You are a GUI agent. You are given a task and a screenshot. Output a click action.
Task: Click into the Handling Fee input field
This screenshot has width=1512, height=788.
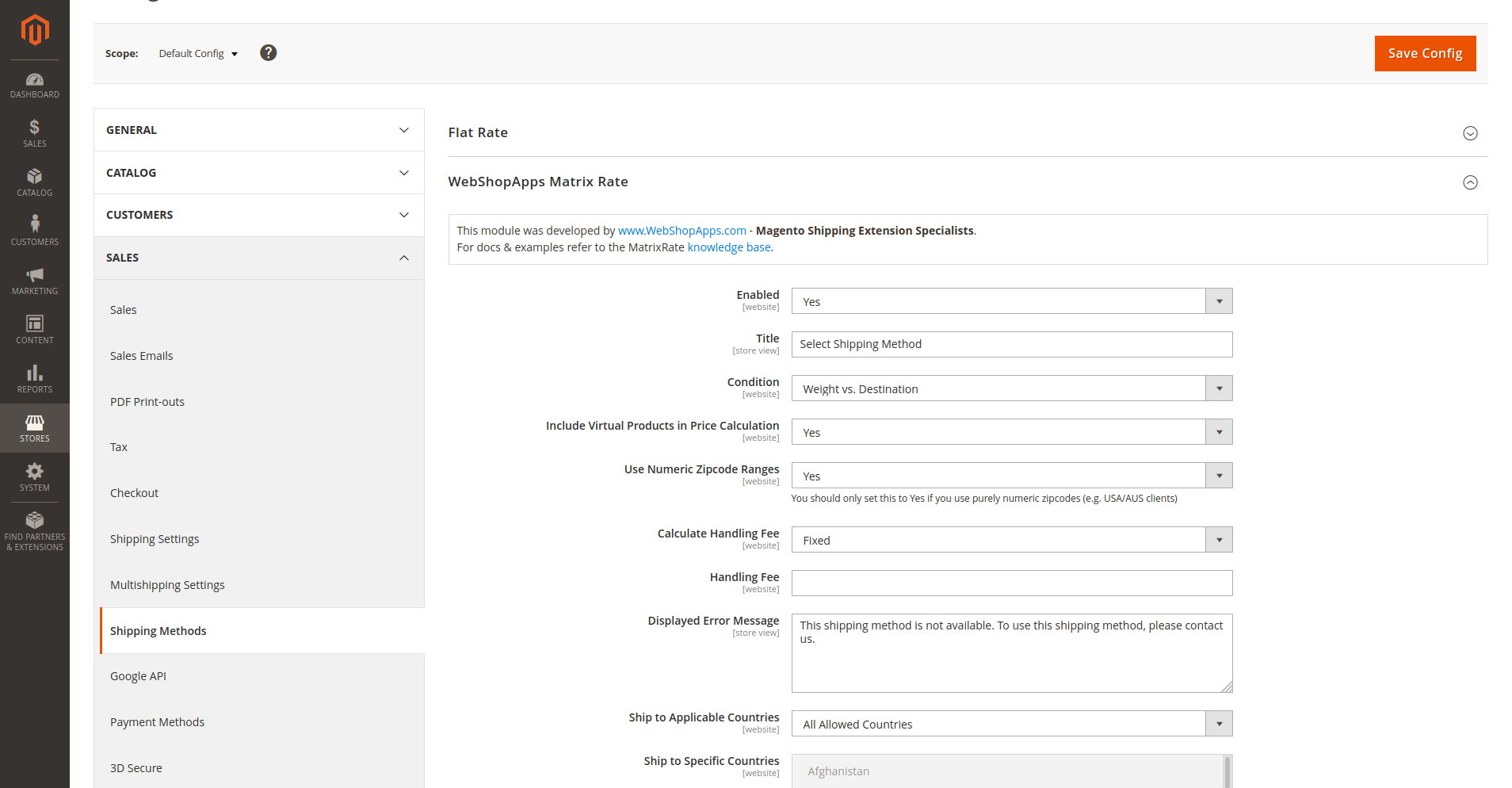(x=1011, y=583)
